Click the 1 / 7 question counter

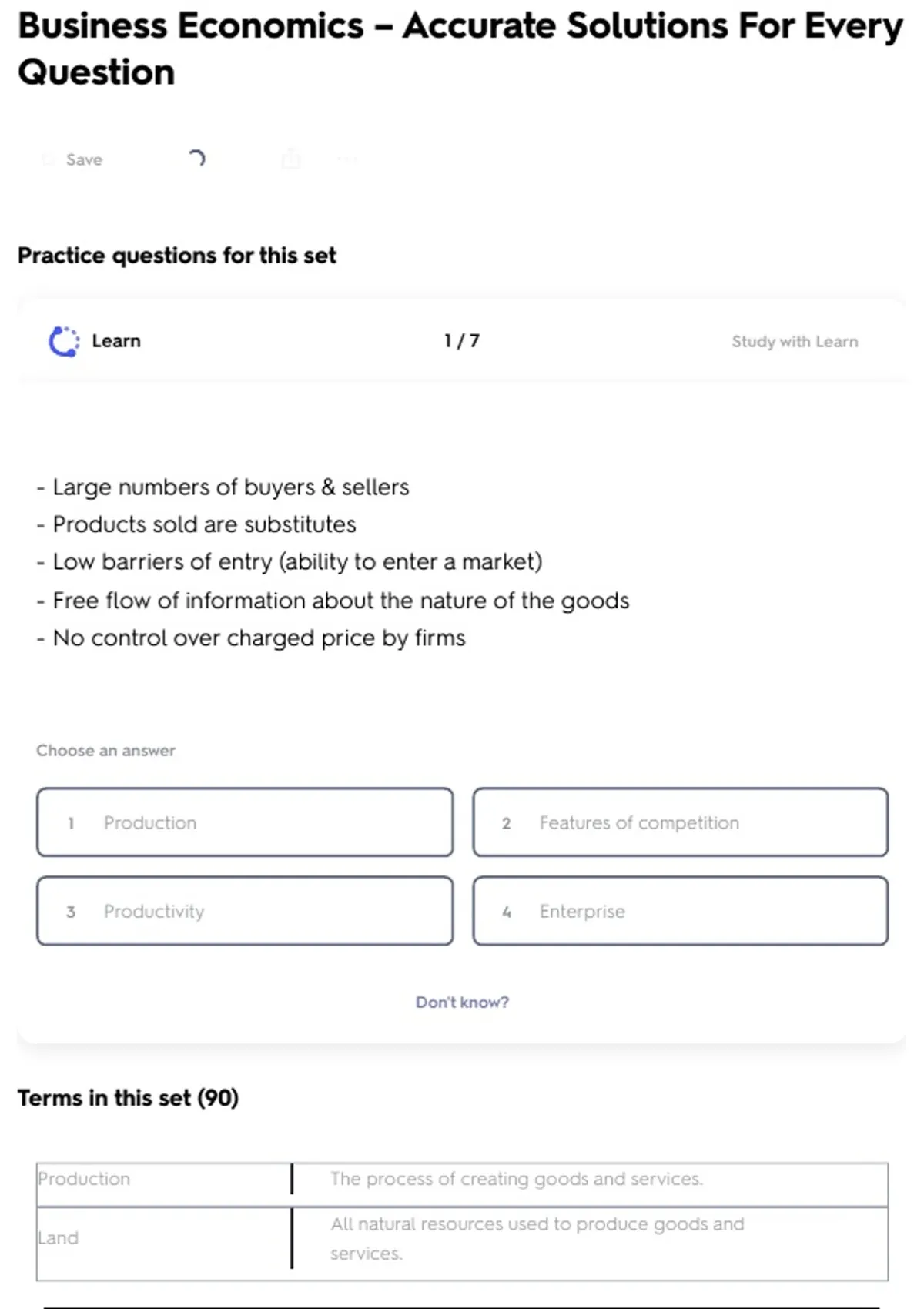[462, 341]
